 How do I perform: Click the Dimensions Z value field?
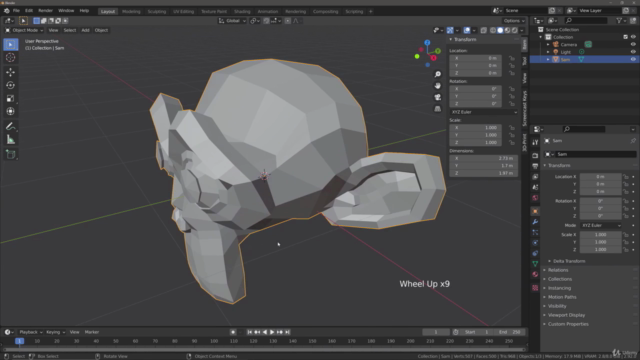[x=484, y=173]
